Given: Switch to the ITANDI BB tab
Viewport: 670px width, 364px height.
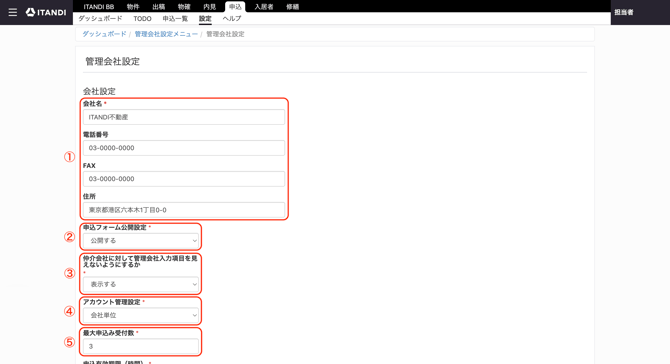Looking at the screenshot, I should (x=99, y=6).
